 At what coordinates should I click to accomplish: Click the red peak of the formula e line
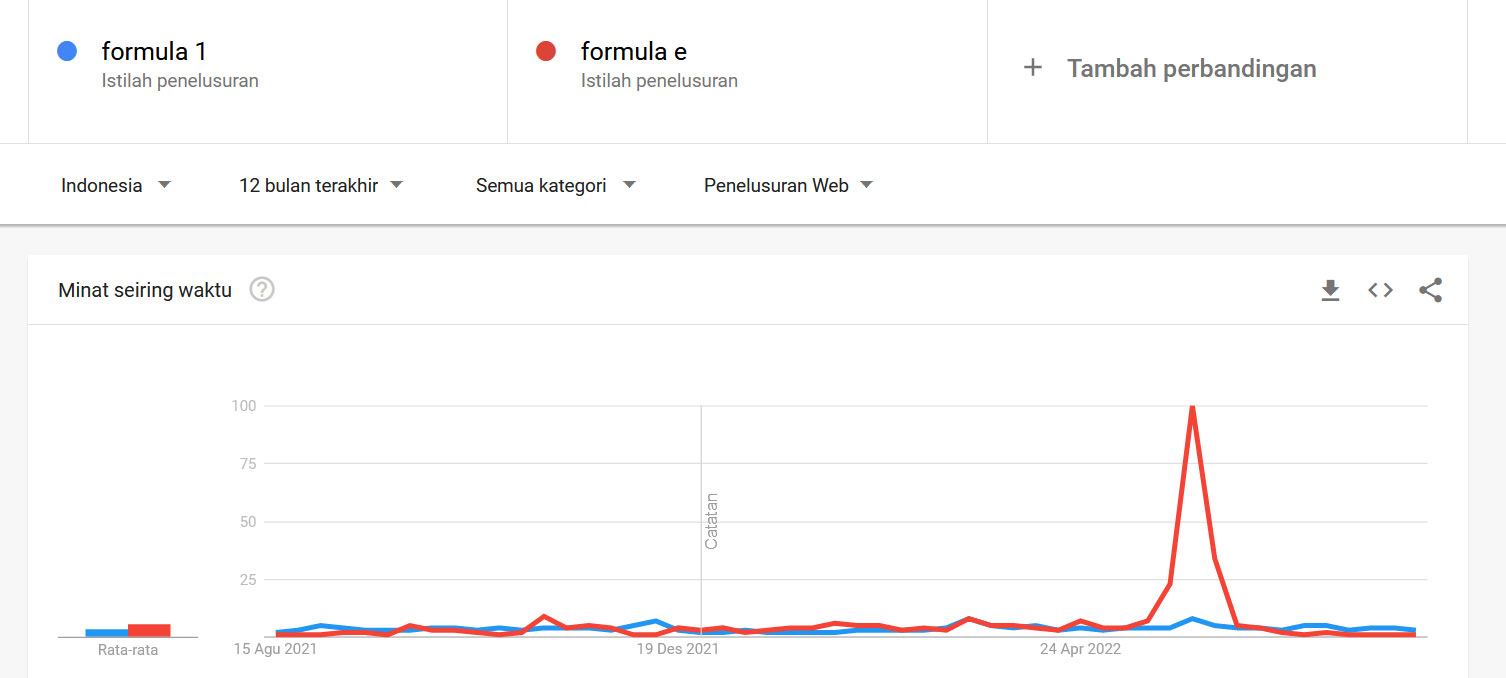pos(1192,407)
